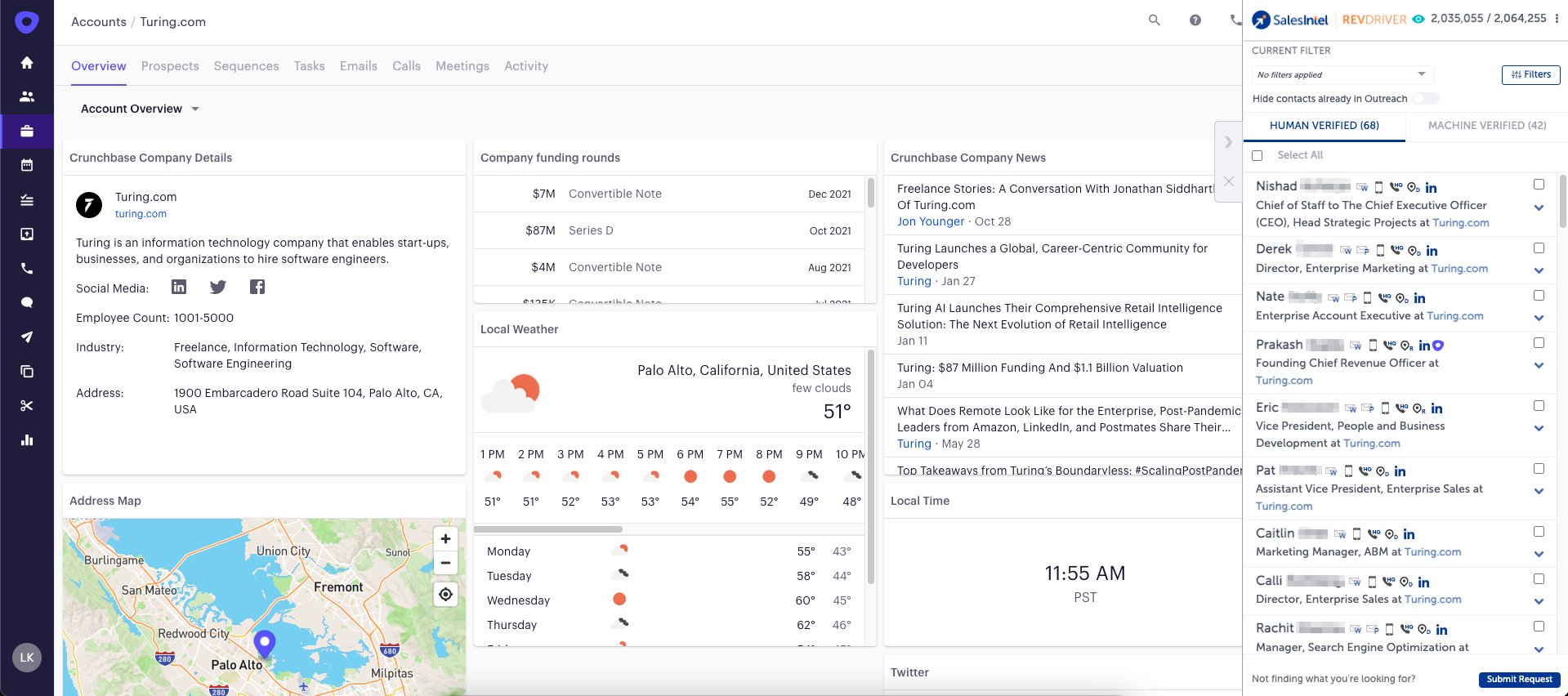The height and width of the screenshot is (696, 1568).
Task: Open Derek's LinkedIn profile icon
Action: pyautogui.click(x=1432, y=251)
